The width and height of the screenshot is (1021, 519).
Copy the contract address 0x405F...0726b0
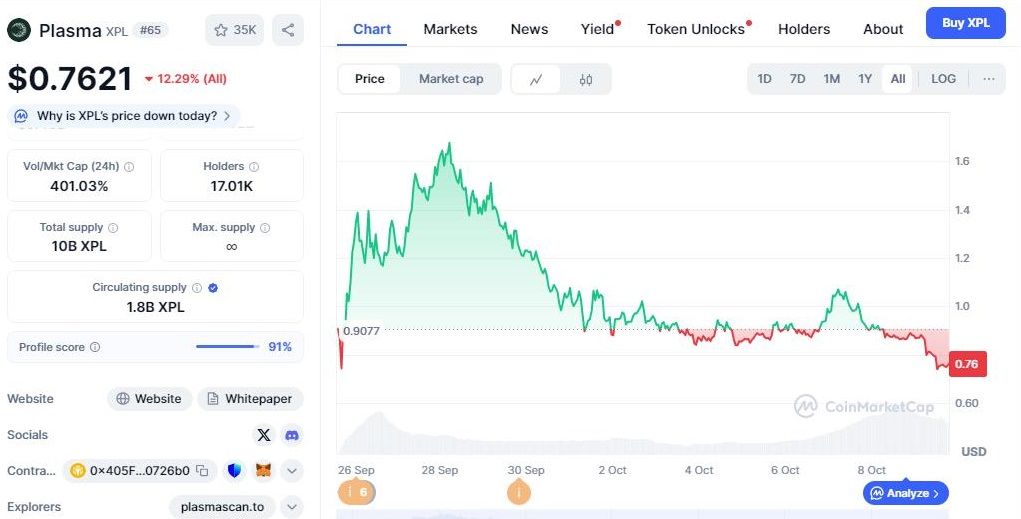pyautogui.click(x=202, y=470)
